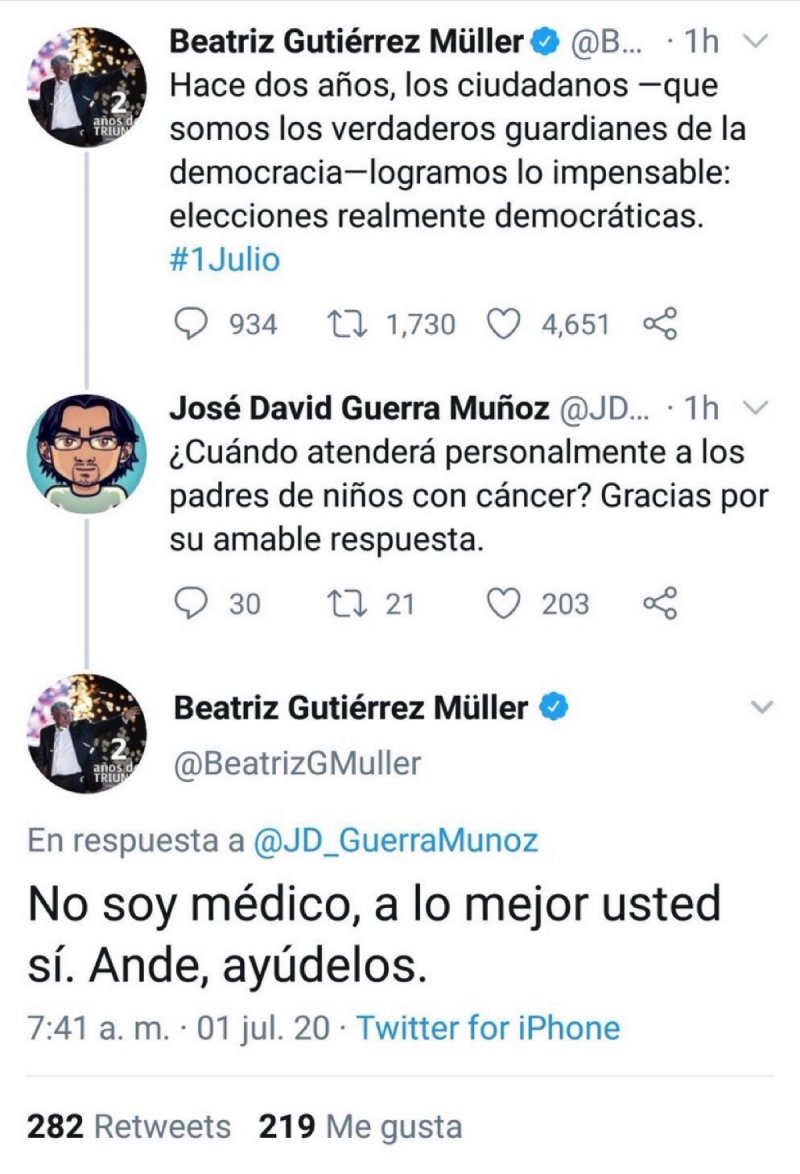Open Twitter for iPhone source link

488,1028
